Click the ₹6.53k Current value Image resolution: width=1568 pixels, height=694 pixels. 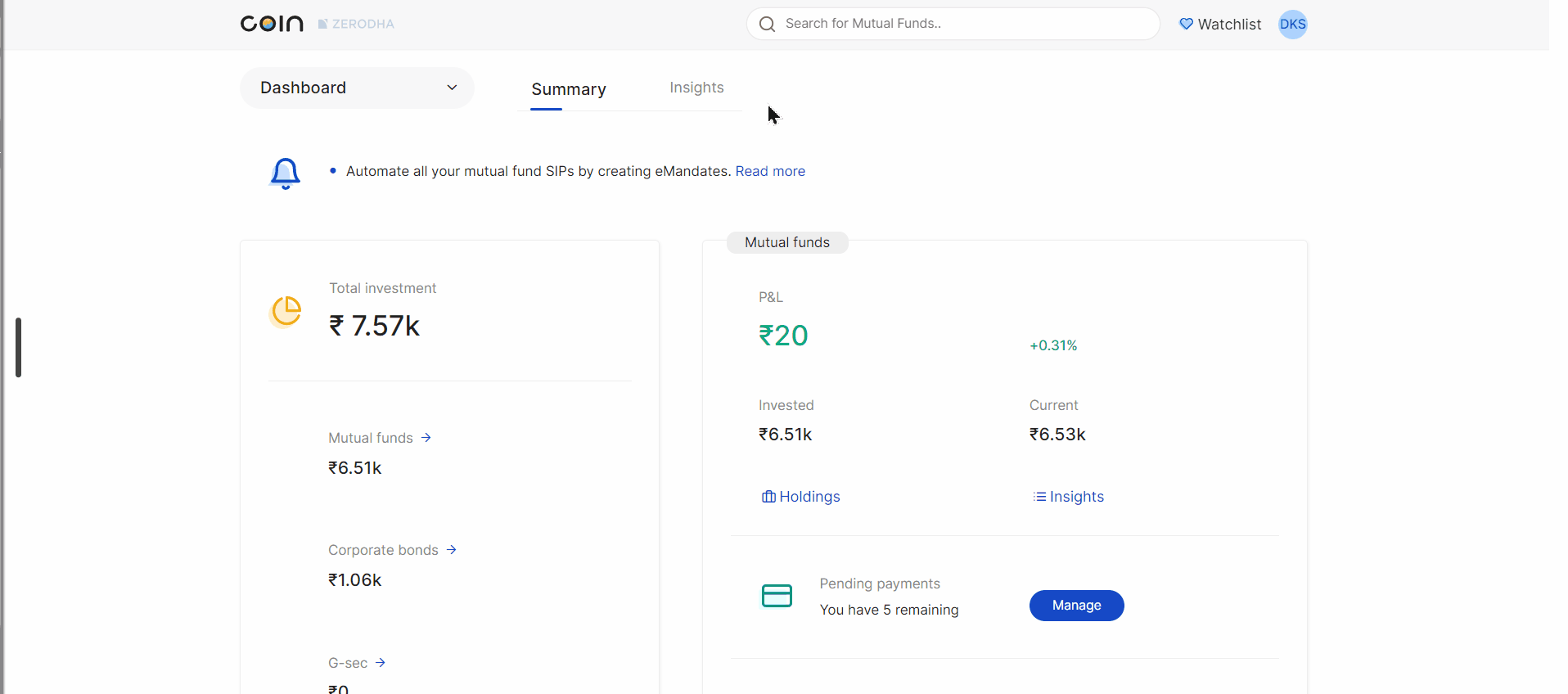tap(1057, 435)
